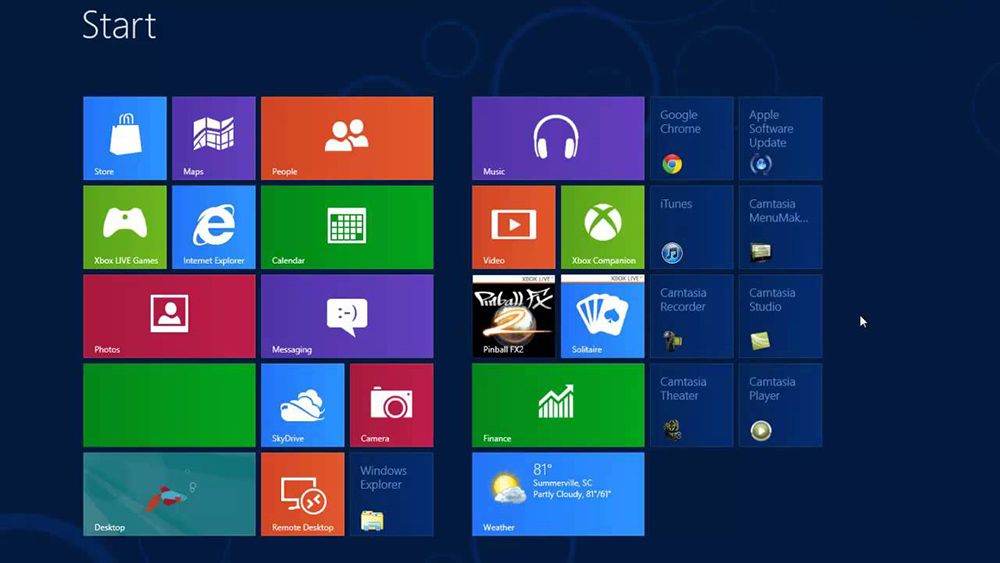Image resolution: width=1000 pixels, height=563 pixels.
Task: Launch the Maps tile
Action: 214,138
